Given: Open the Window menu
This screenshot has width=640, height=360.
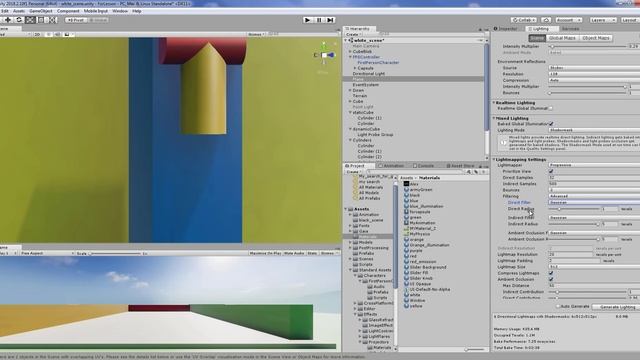Looking at the screenshot, I should pos(120,11).
